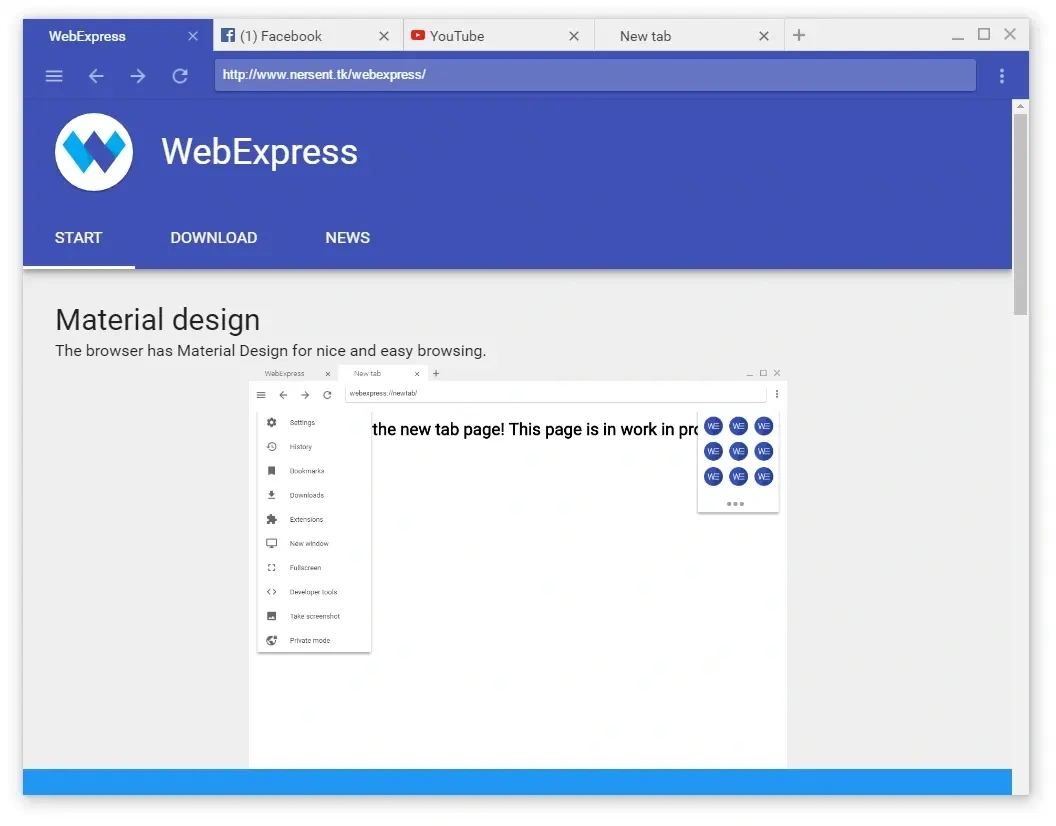
Task: Switch to the YouTube tab
Action: 499,36
